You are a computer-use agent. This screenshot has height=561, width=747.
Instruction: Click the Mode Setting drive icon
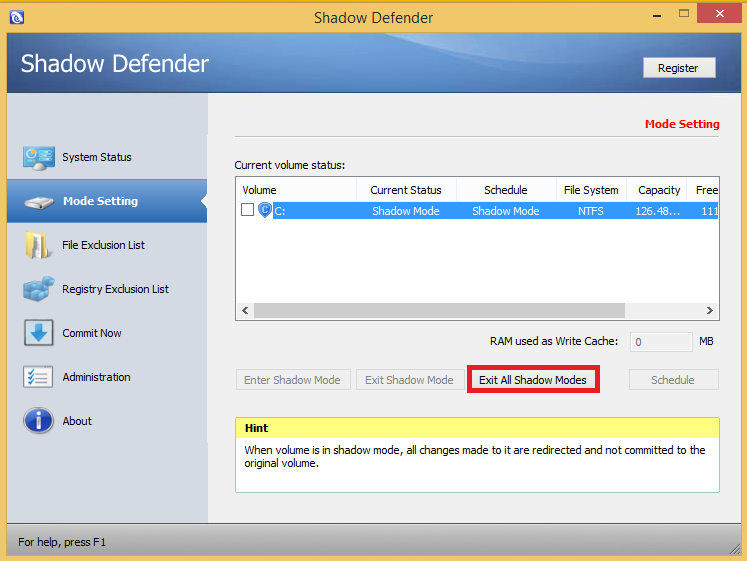[39, 202]
